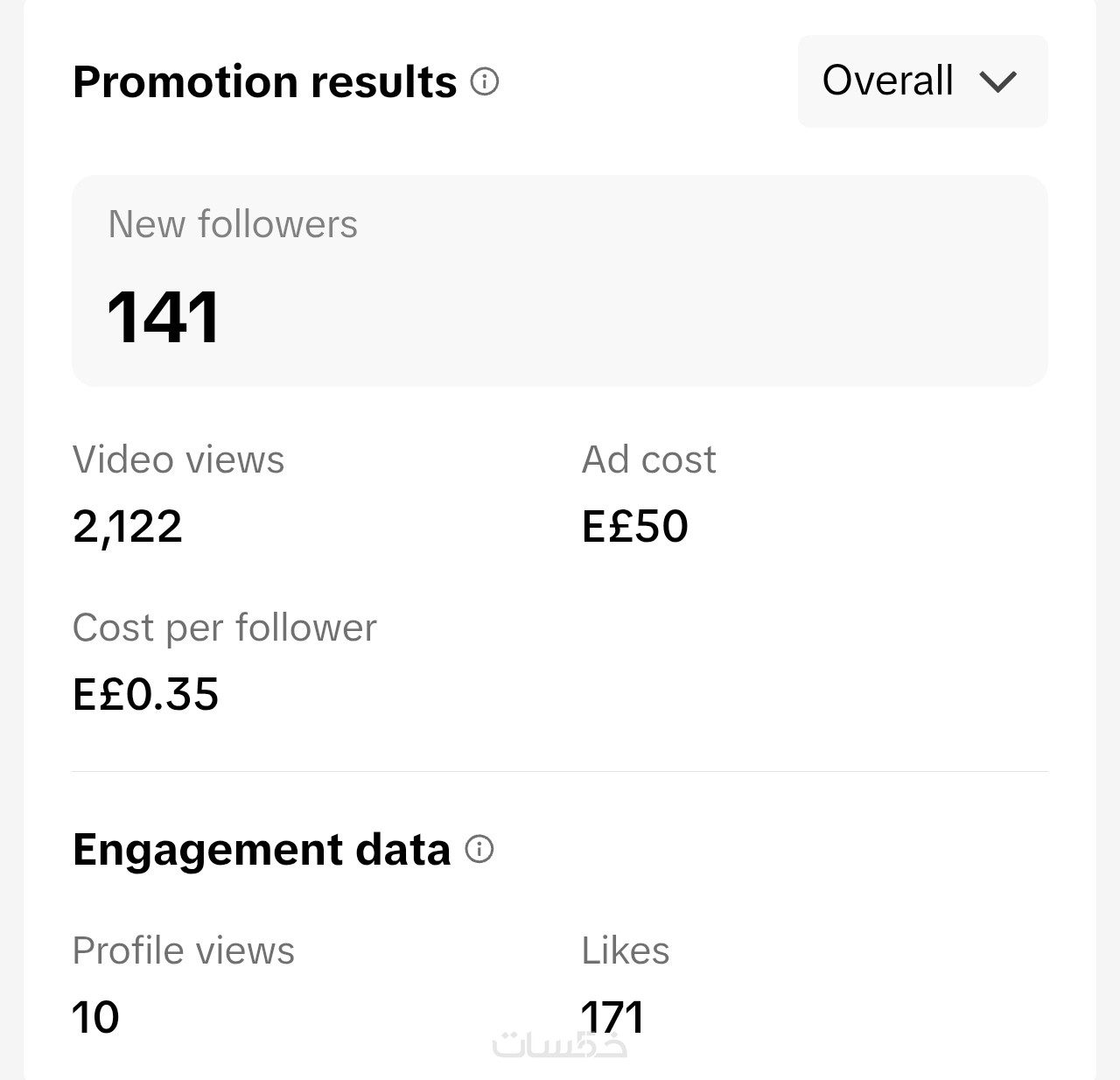Tap the E£50 ad cost value
The image size is (1120, 1080).
(635, 526)
